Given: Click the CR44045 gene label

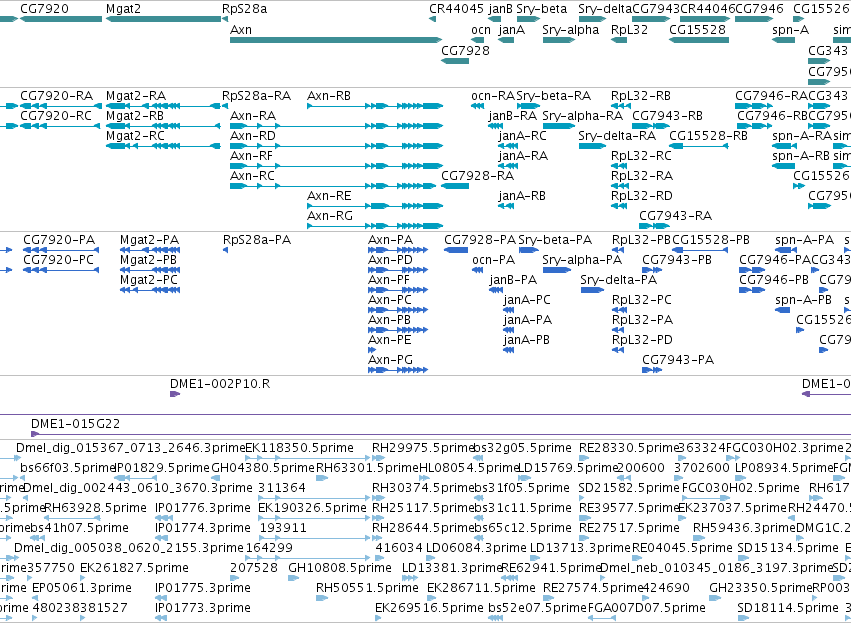Looking at the screenshot, I should (x=456, y=9).
